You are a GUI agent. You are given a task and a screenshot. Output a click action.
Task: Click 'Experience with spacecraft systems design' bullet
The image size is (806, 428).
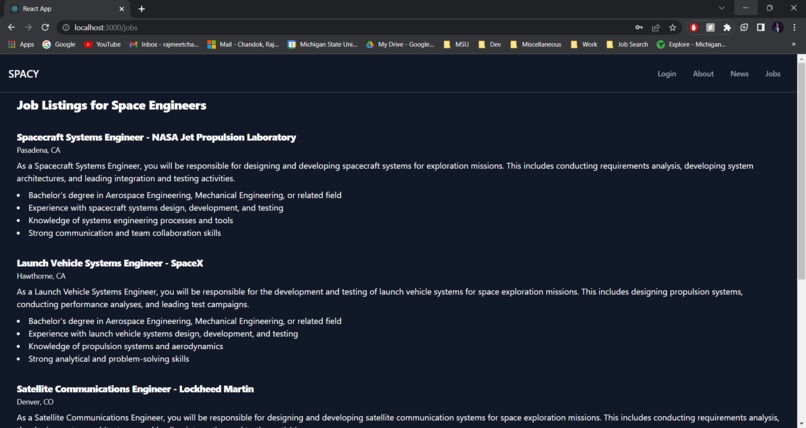pos(156,208)
